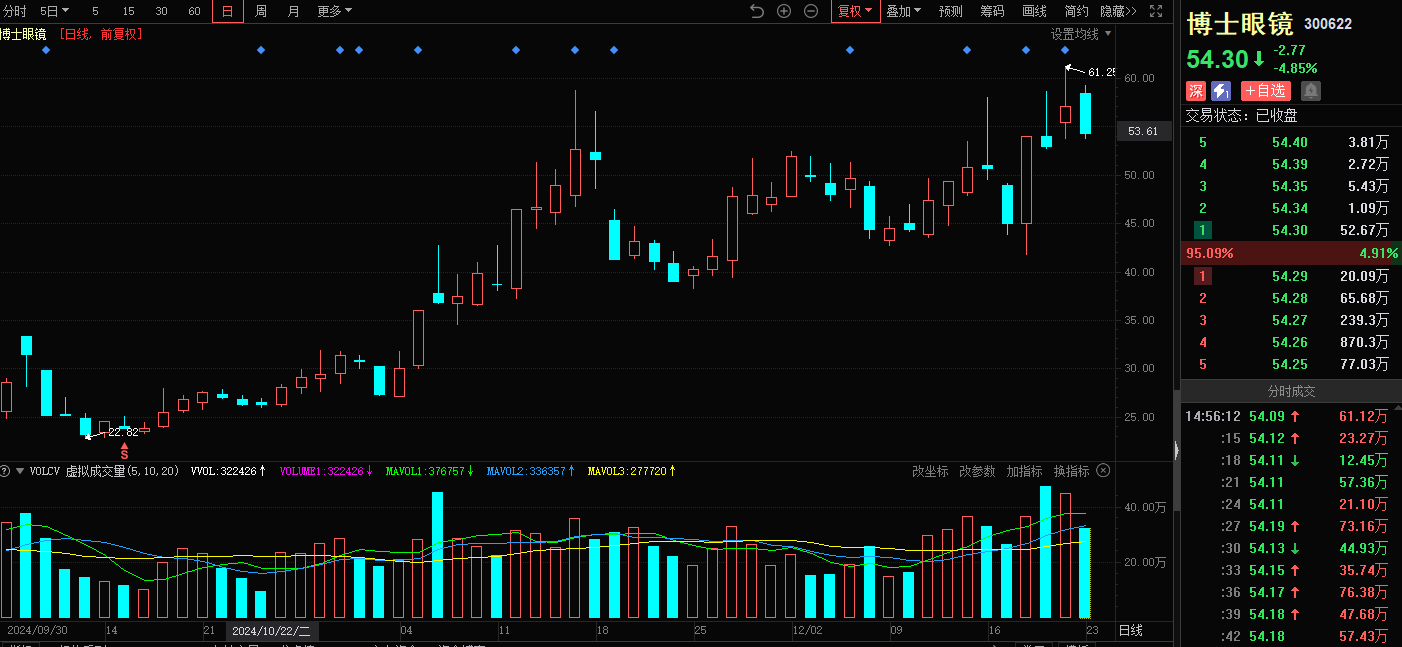Toggle 画线 drawing tools

point(1034,11)
